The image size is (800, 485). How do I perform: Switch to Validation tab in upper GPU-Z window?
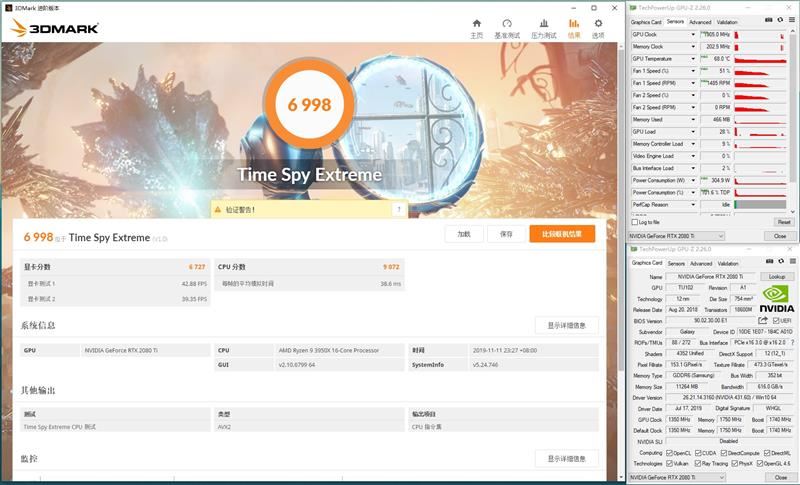point(727,22)
